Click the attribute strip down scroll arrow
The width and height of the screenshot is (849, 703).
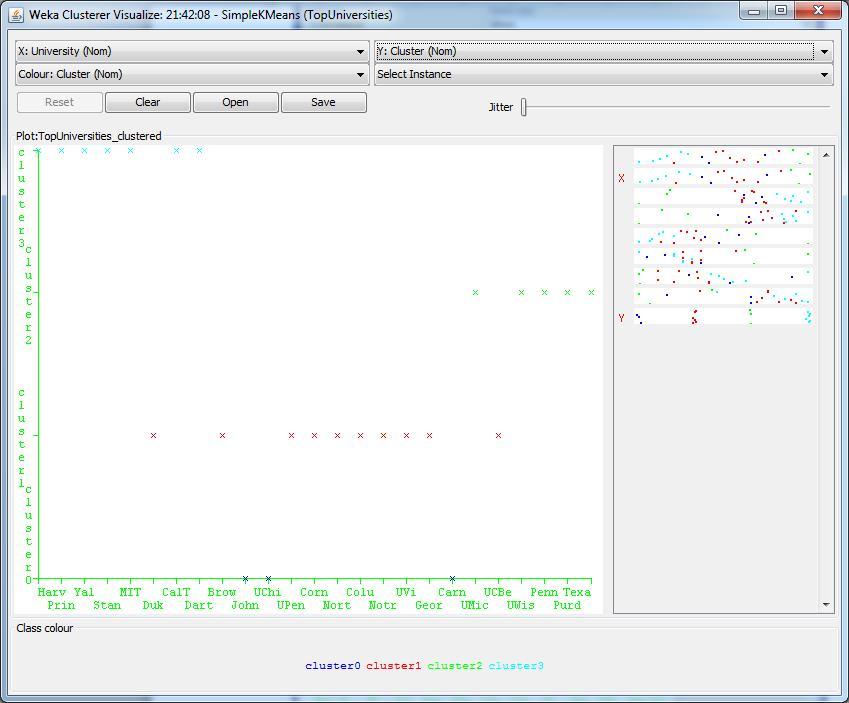click(826, 604)
